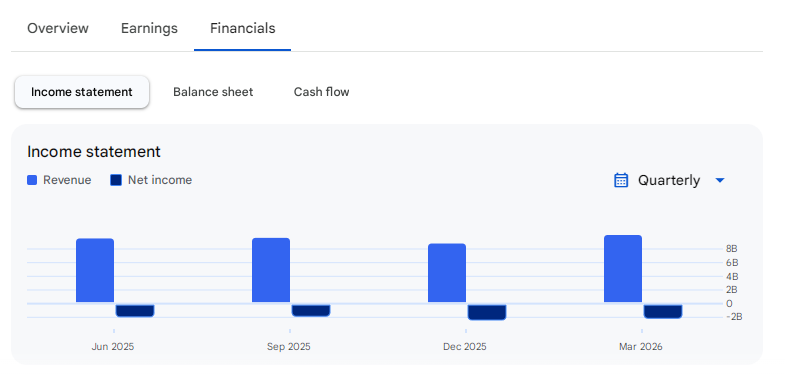Image resolution: width=785 pixels, height=374 pixels.
Task: Open the Quarterly period dropdown
Action: point(669,180)
